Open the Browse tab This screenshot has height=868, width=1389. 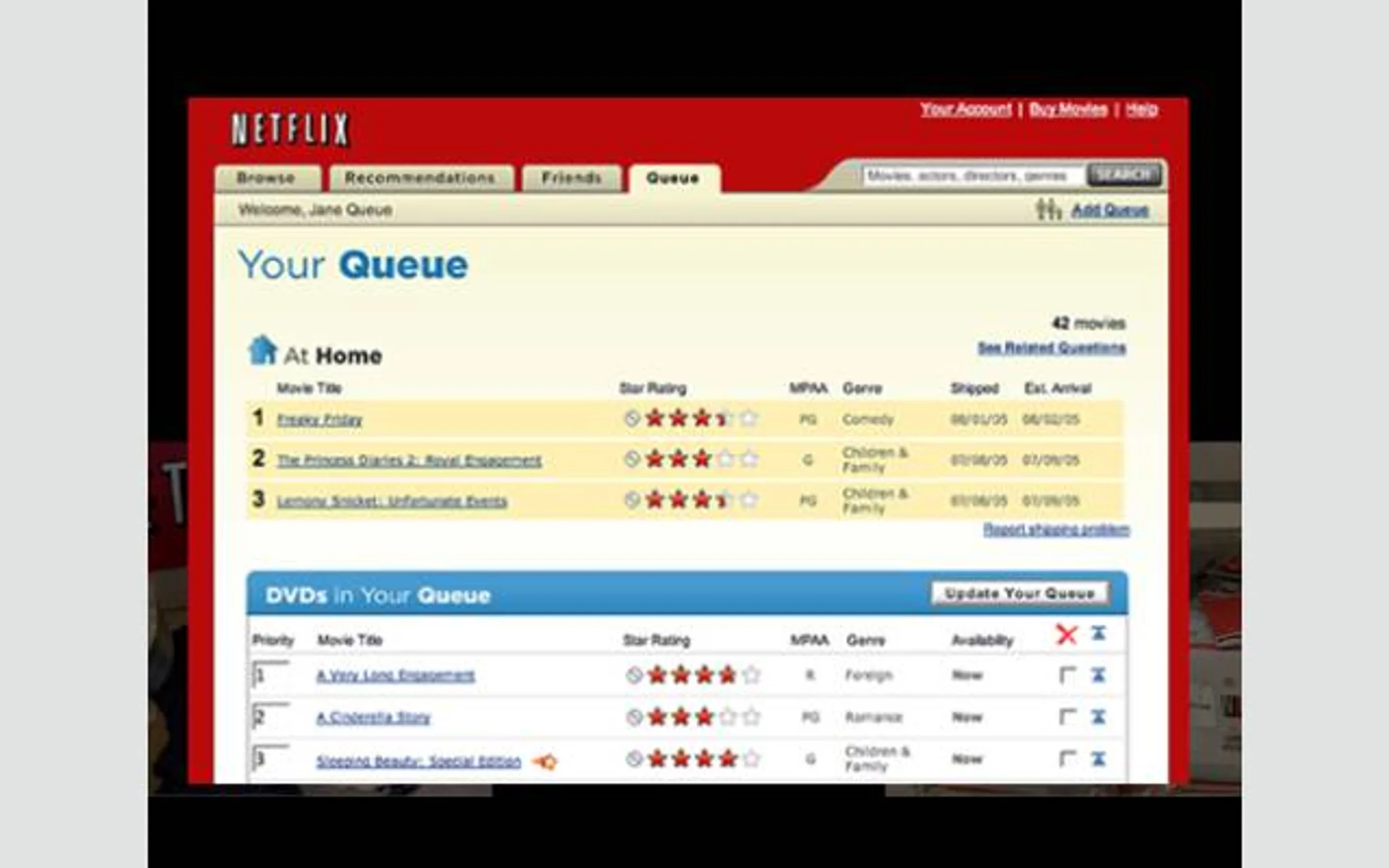267,178
